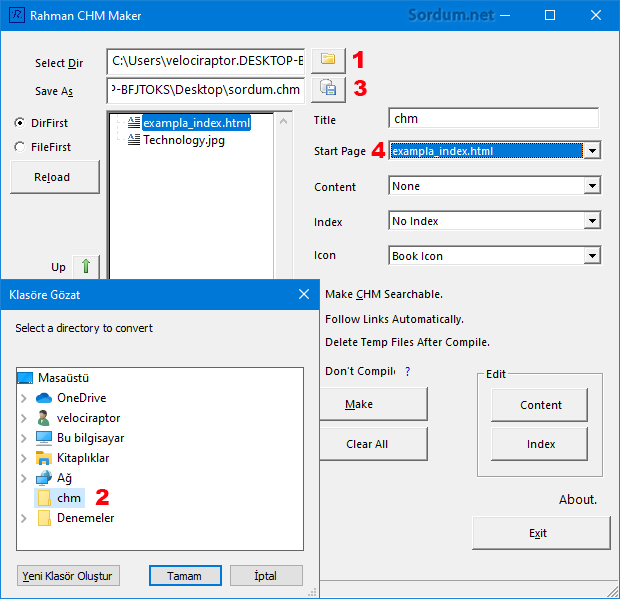The image size is (620, 599).
Task: Select the DirFirst radio button
Action: coord(19,123)
